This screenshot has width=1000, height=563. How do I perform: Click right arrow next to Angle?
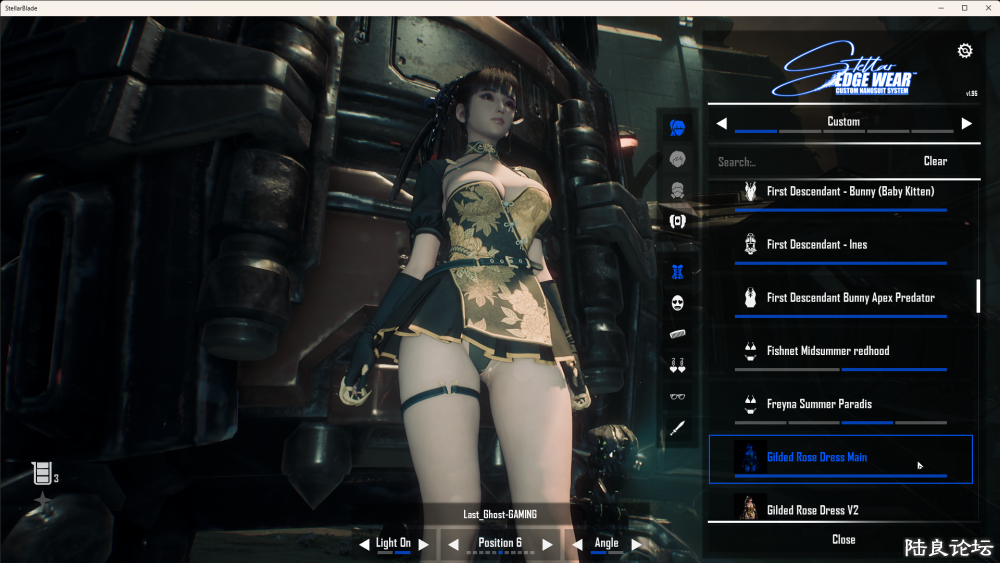[636, 545]
